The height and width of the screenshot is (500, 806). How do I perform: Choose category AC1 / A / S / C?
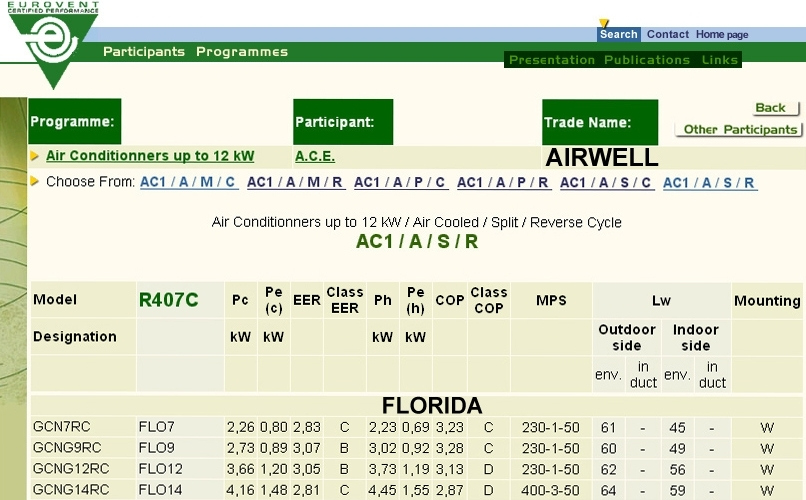coord(607,182)
